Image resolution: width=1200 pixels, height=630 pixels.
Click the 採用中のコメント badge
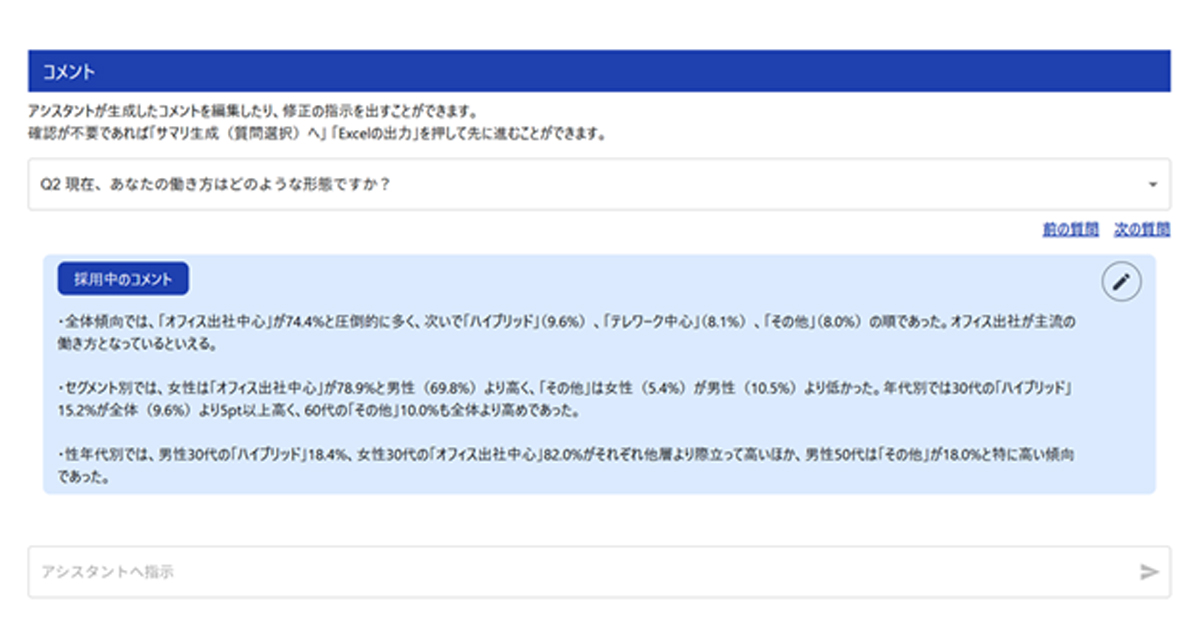coord(123,280)
